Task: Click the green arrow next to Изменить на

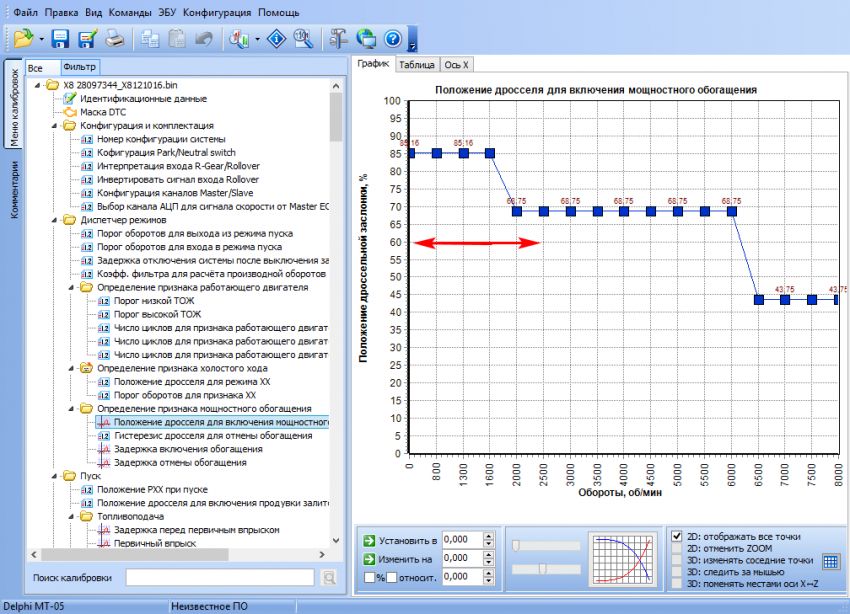Action: tap(369, 559)
